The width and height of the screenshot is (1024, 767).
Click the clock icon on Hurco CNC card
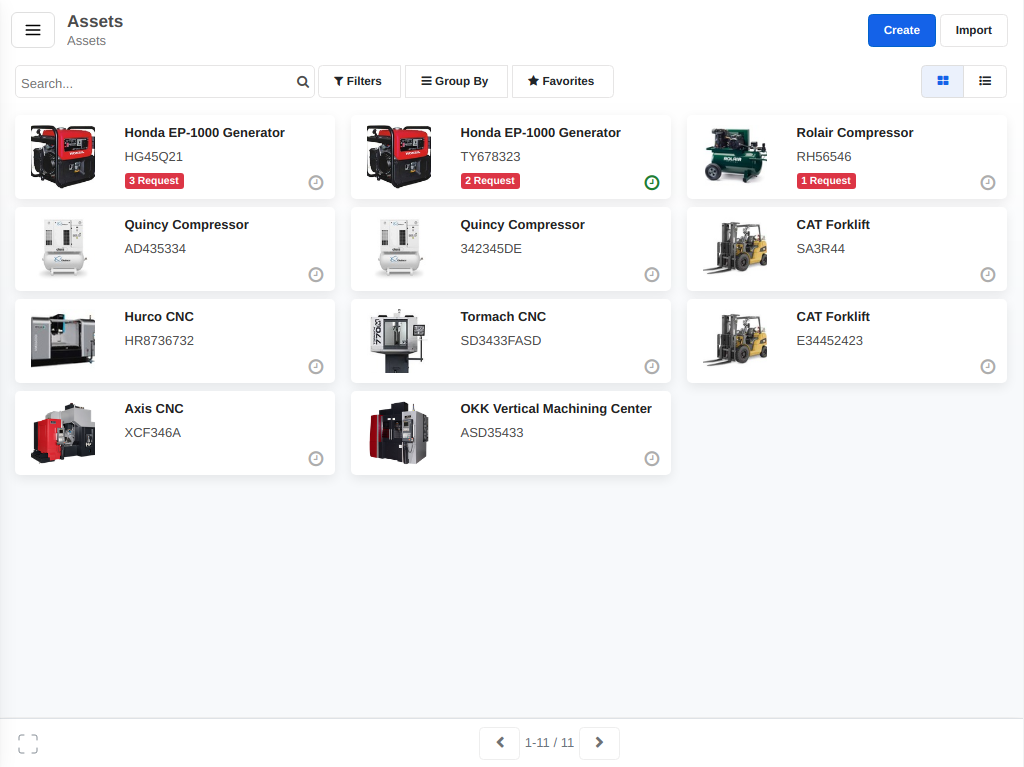(x=315, y=366)
